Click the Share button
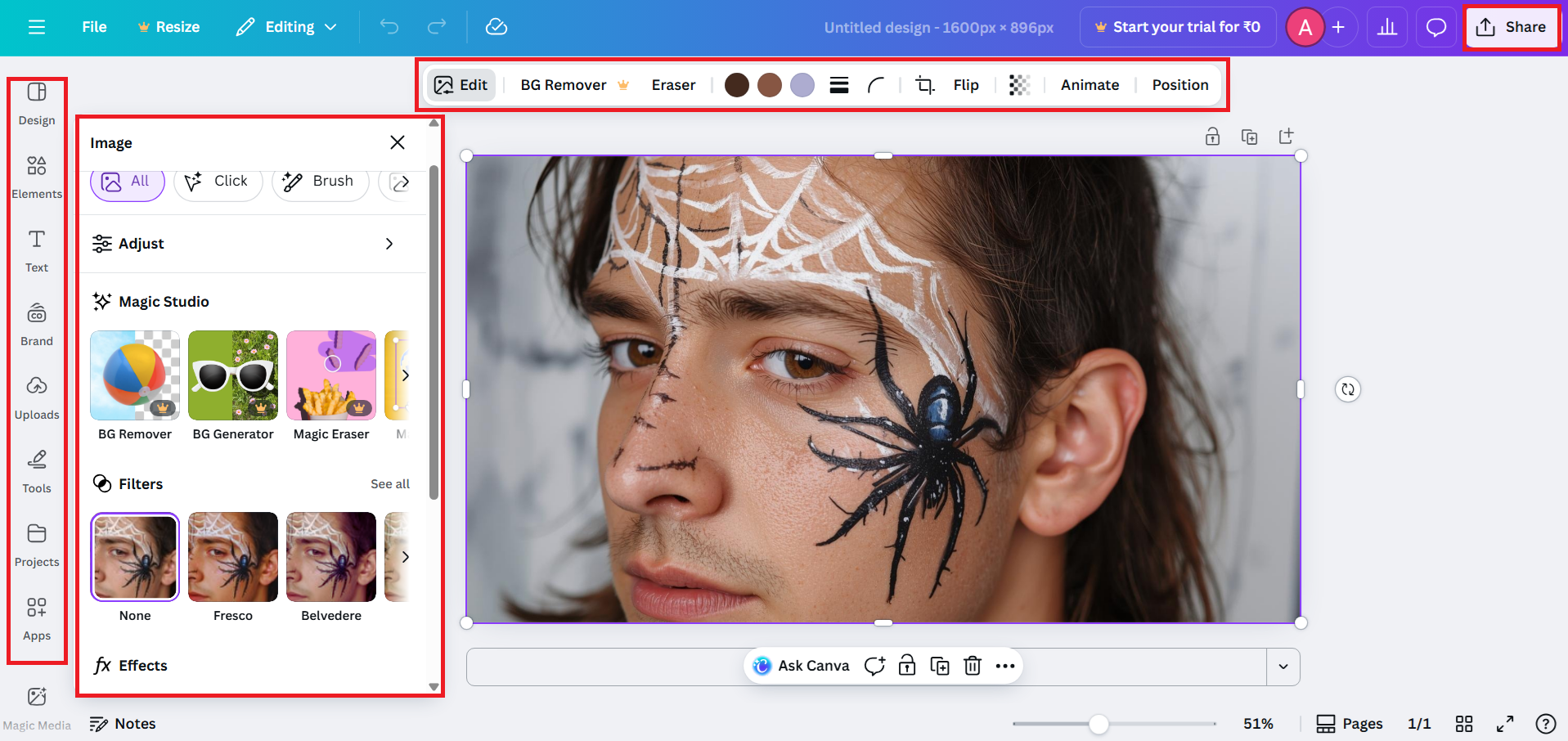Image resolution: width=1568 pixels, height=741 pixels. tap(1512, 26)
